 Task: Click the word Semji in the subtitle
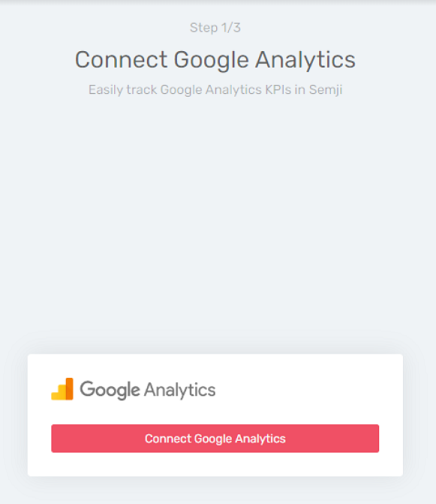pos(326,90)
